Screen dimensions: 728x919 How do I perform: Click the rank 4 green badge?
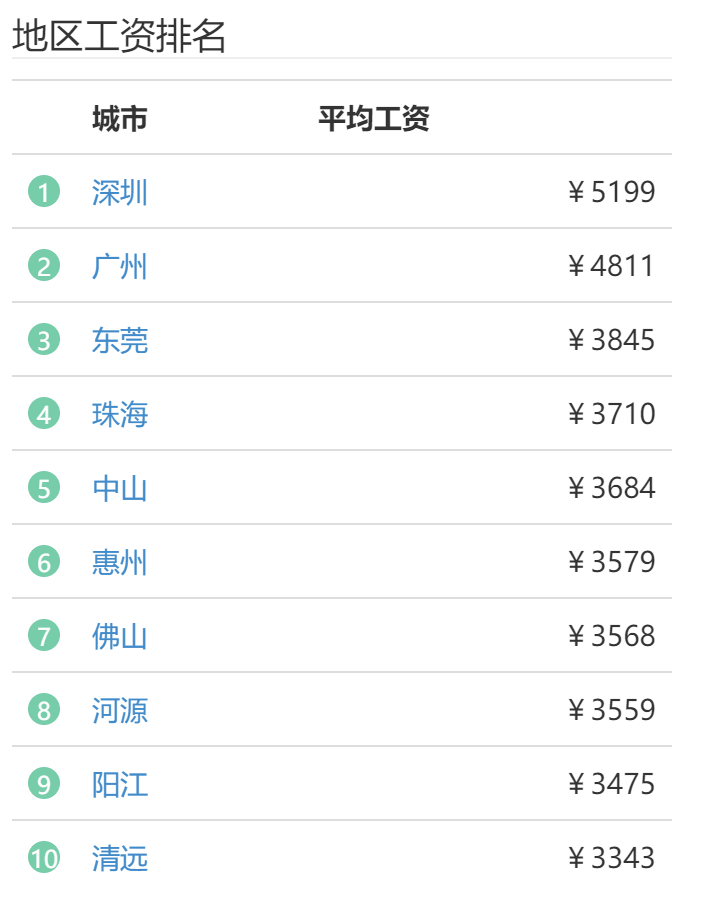click(44, 414)
